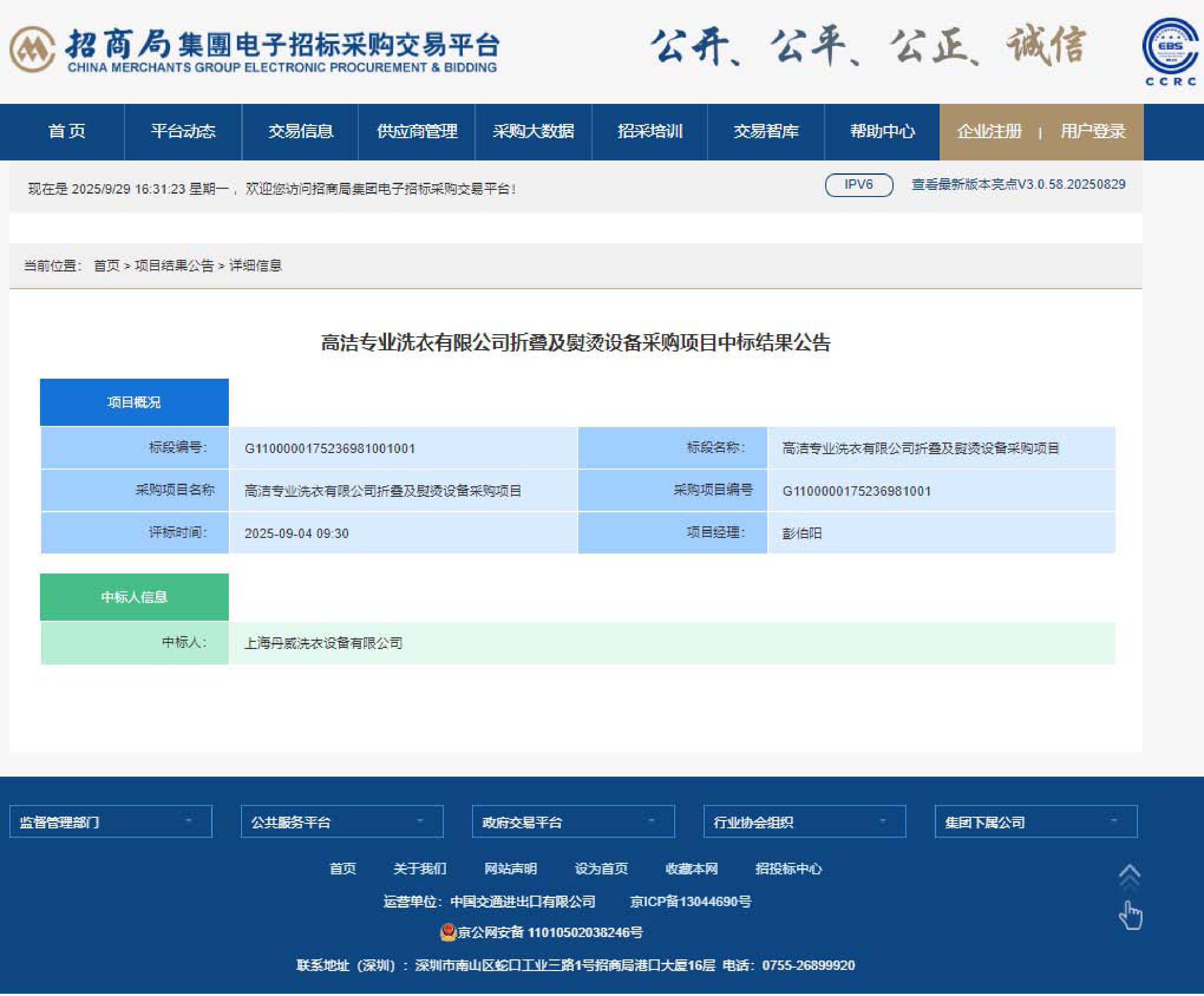Click the IPV6 badge
Viewport: 1204px width, 996px height.
pos(858,185)
